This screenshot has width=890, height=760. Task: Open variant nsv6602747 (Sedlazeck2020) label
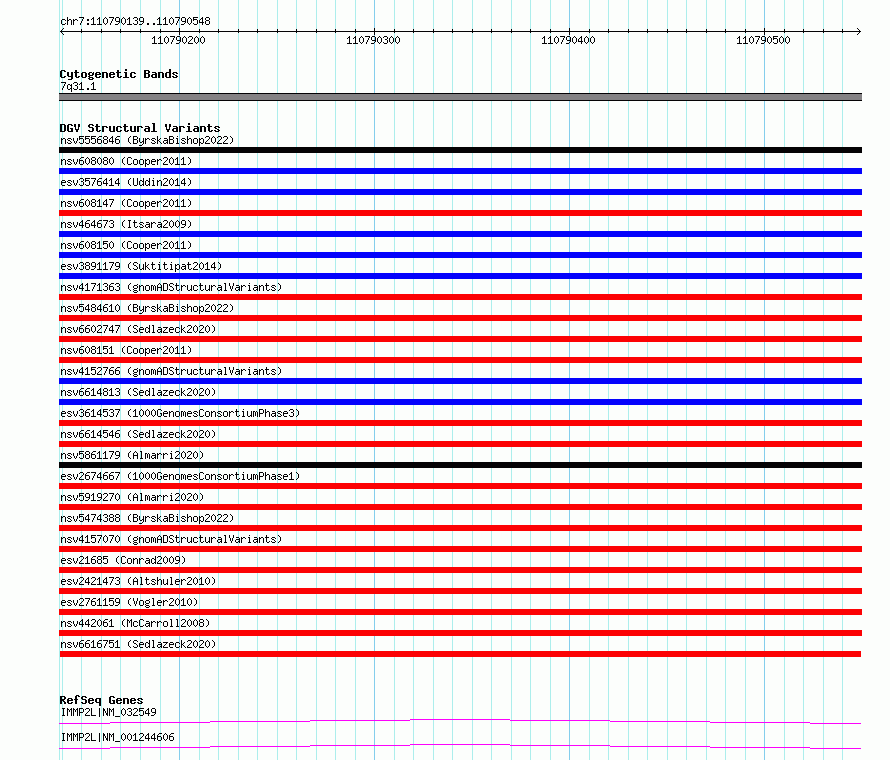(x=138, y=329)
